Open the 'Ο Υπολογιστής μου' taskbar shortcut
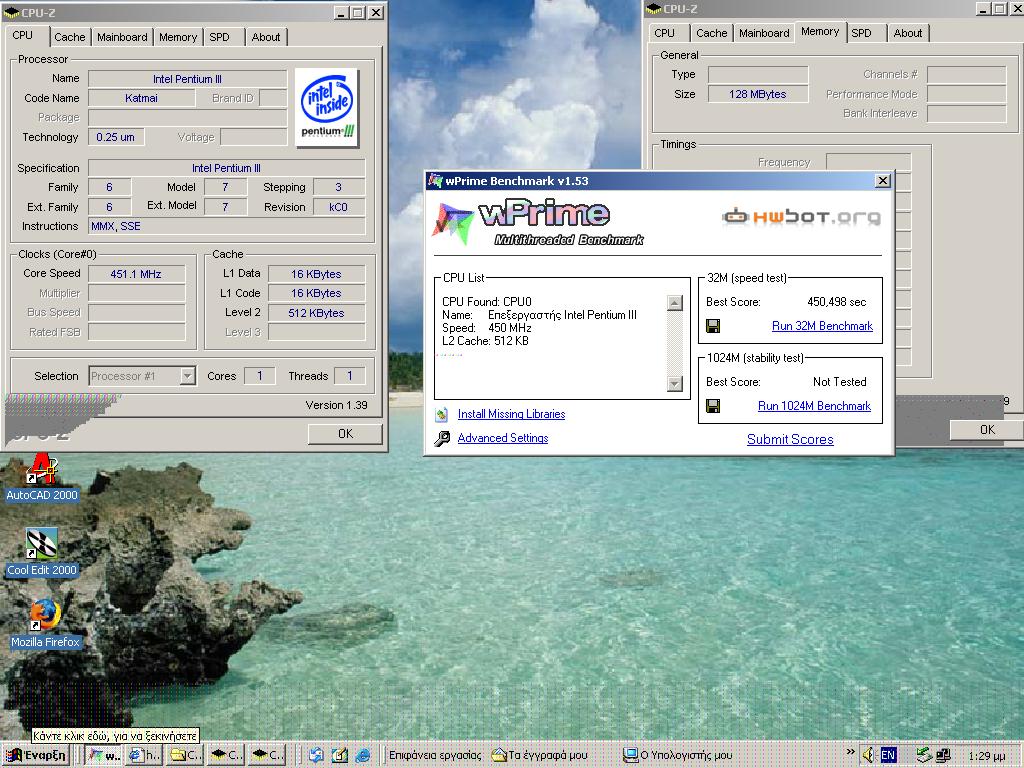This screenshot has height=768, width=1024. 677,755
